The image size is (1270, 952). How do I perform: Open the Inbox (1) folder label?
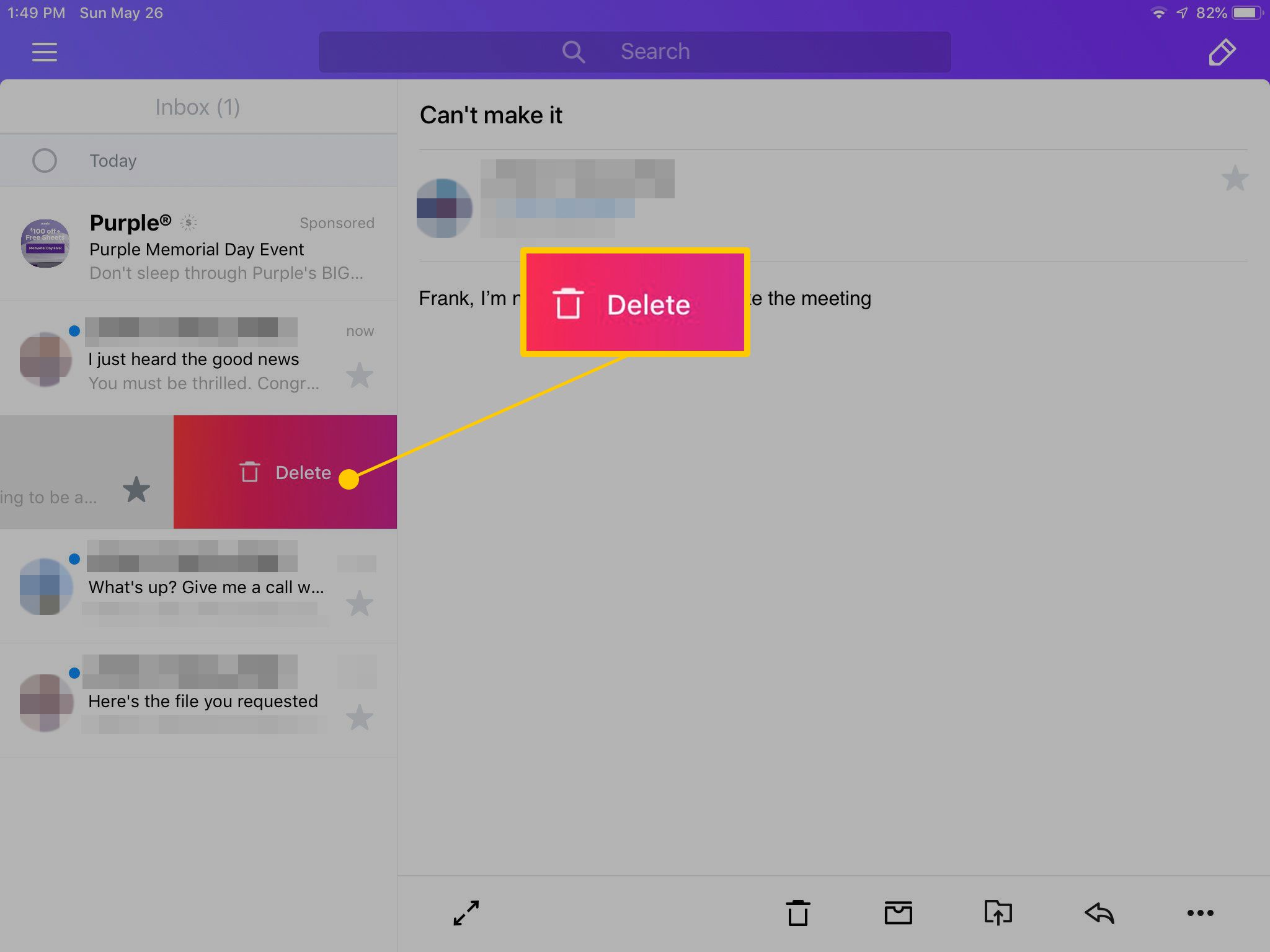tap(196, 106)
